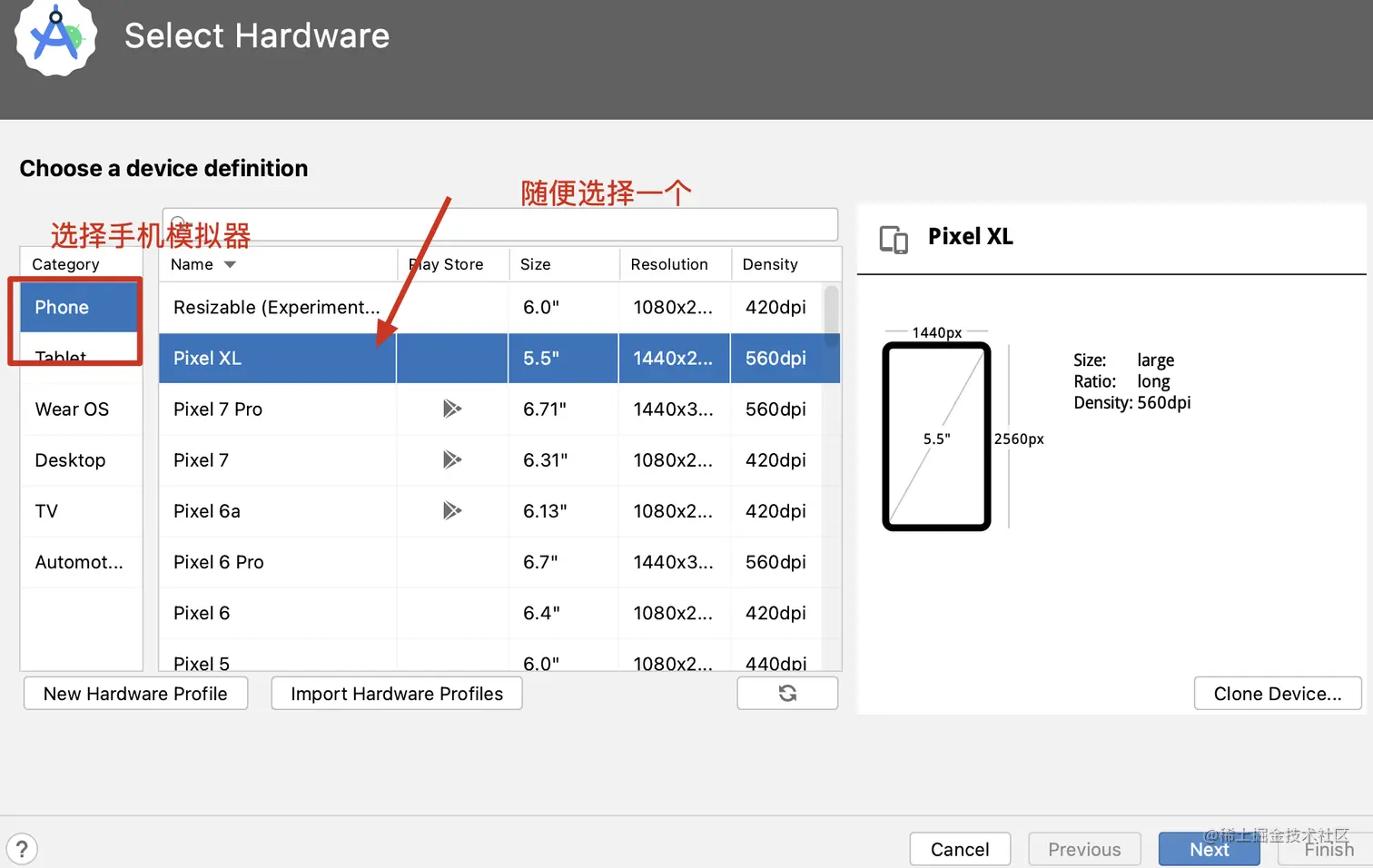The width and height of the screenshot is (1373, 868).
Task: Select the Wear OS category
Action: click(81, 409)
